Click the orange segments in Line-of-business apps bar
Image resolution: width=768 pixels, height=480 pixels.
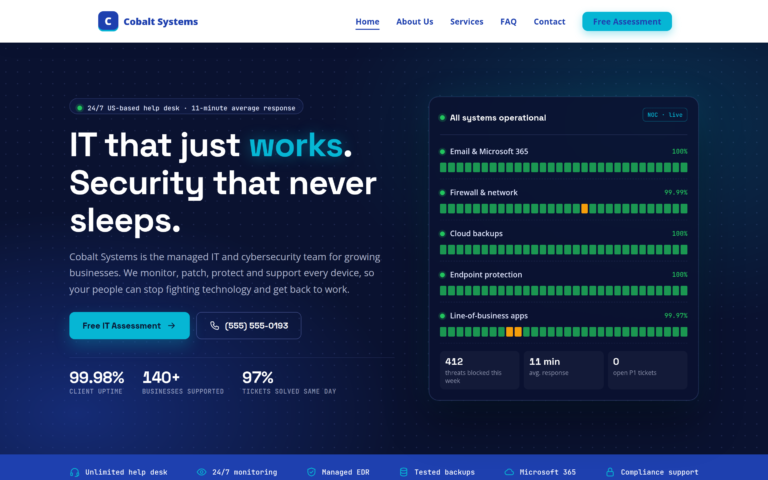(514, 332)
